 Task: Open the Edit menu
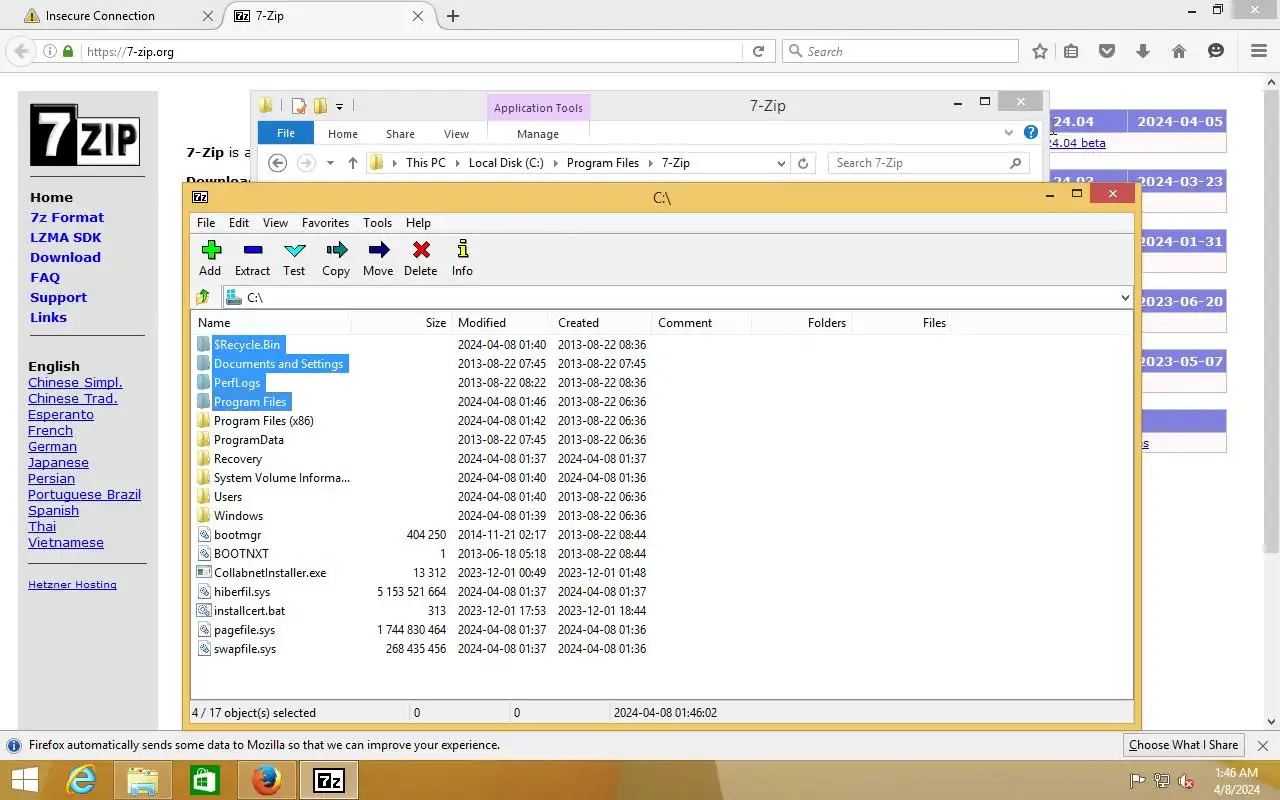[x=239, y=223]
